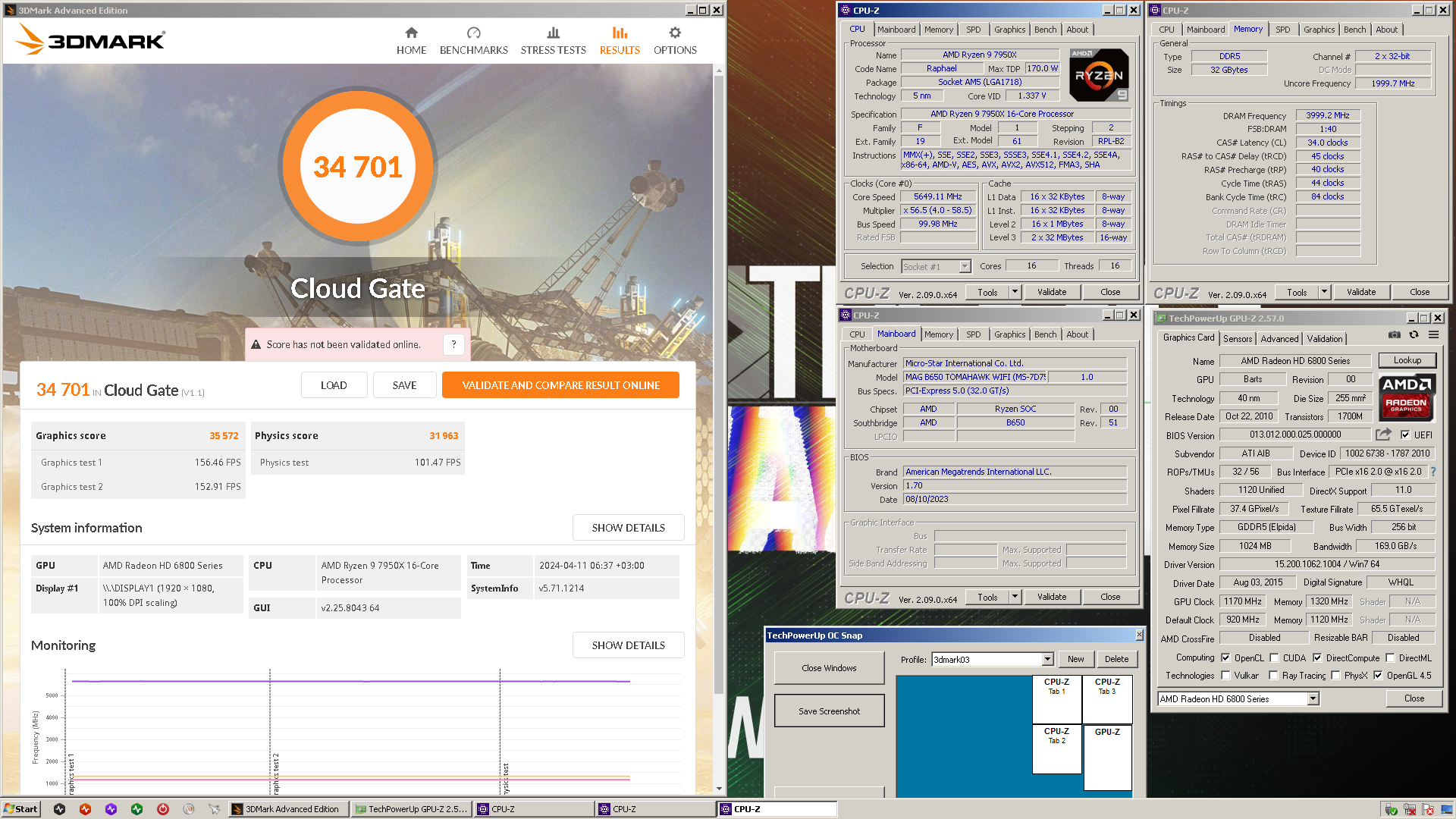Viewport: 1456px width, 819px height.
Task: Switch to Advanced tab in GPU-Z
Action: [1279, 338]
